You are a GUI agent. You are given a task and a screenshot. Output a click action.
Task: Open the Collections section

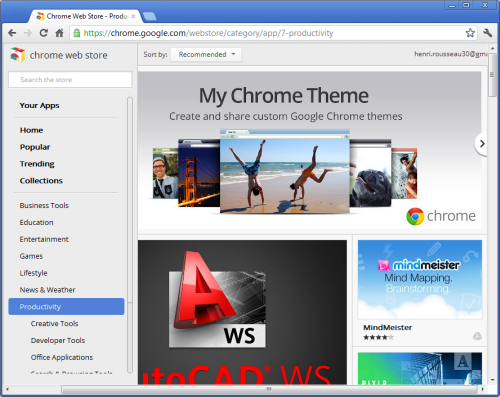41,181
